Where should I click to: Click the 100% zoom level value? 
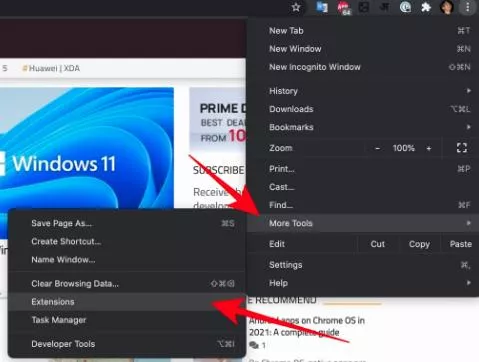[x=403, y=148]
